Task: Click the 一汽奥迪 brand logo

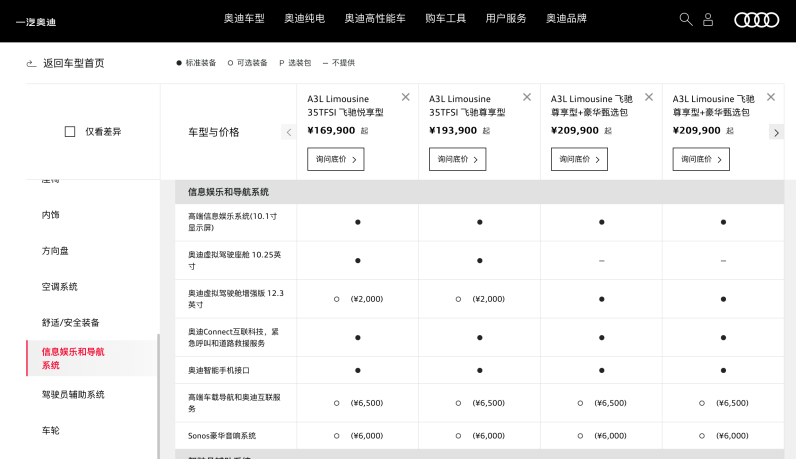Action: [36, 22]
